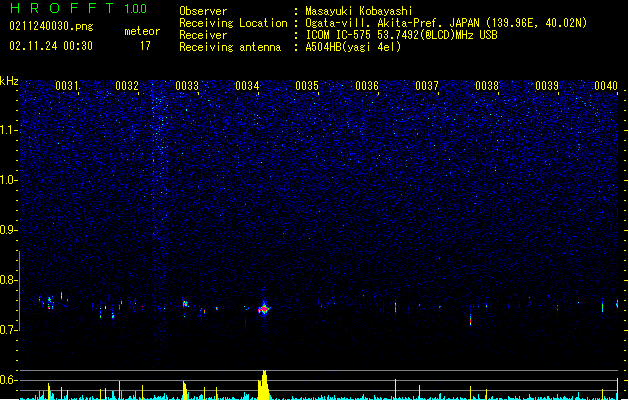This screenshot has width=629, height=400.
Task: Click the tallest yellow intensity peak near 0034
Action: pyautogui.click(x=264, y=385)
